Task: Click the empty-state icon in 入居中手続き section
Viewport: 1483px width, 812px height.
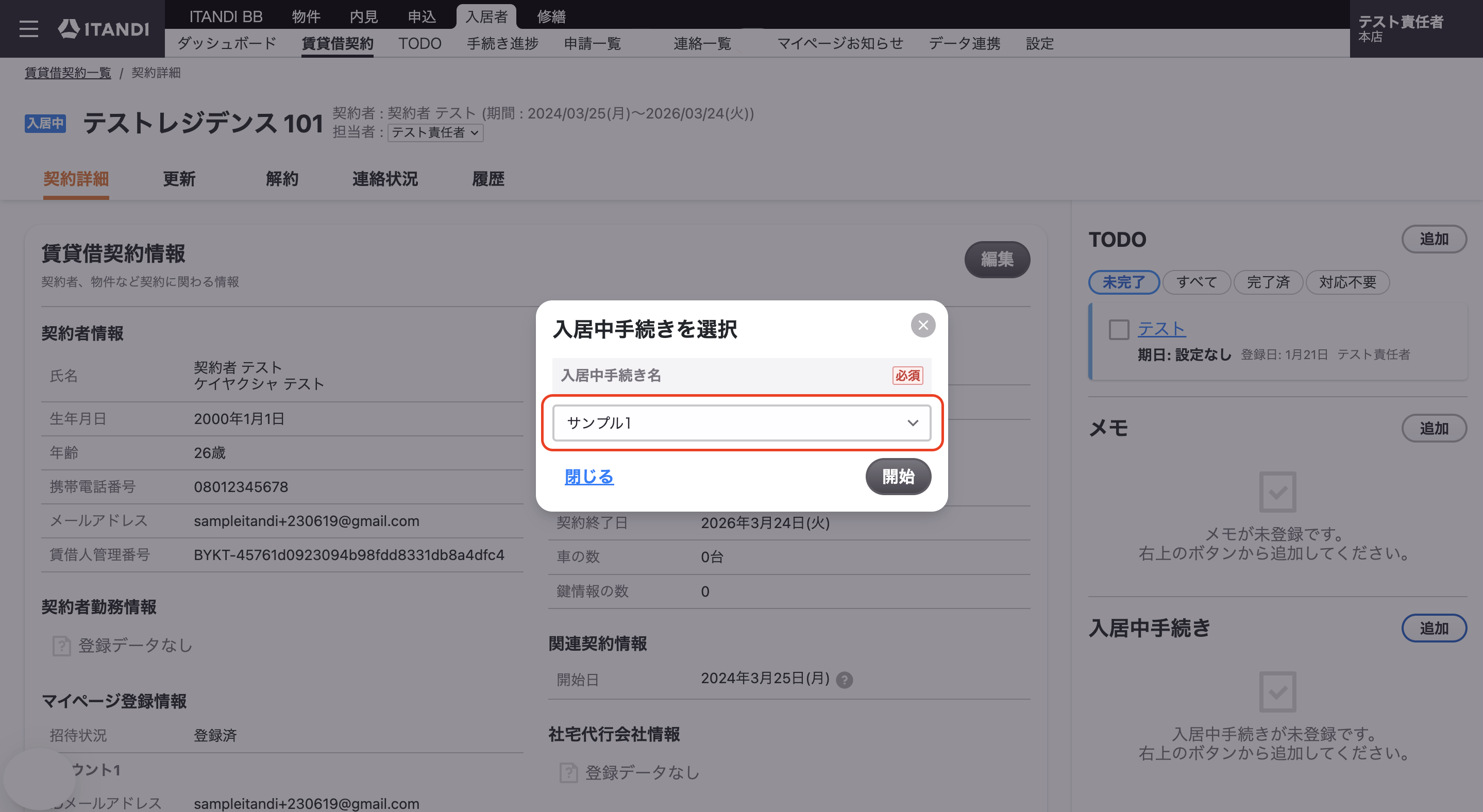Action: click(1277, 692)
